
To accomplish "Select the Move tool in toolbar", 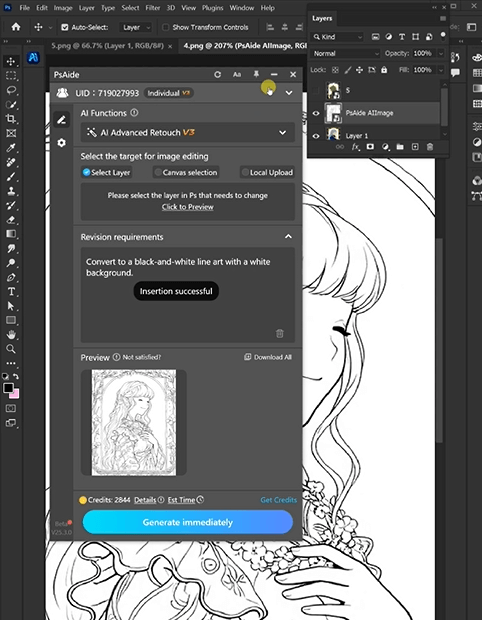I will (11, 61).
